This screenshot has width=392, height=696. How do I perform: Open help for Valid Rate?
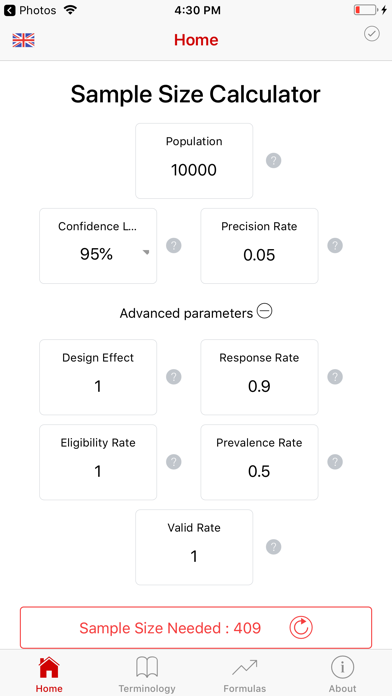point(273,547)
